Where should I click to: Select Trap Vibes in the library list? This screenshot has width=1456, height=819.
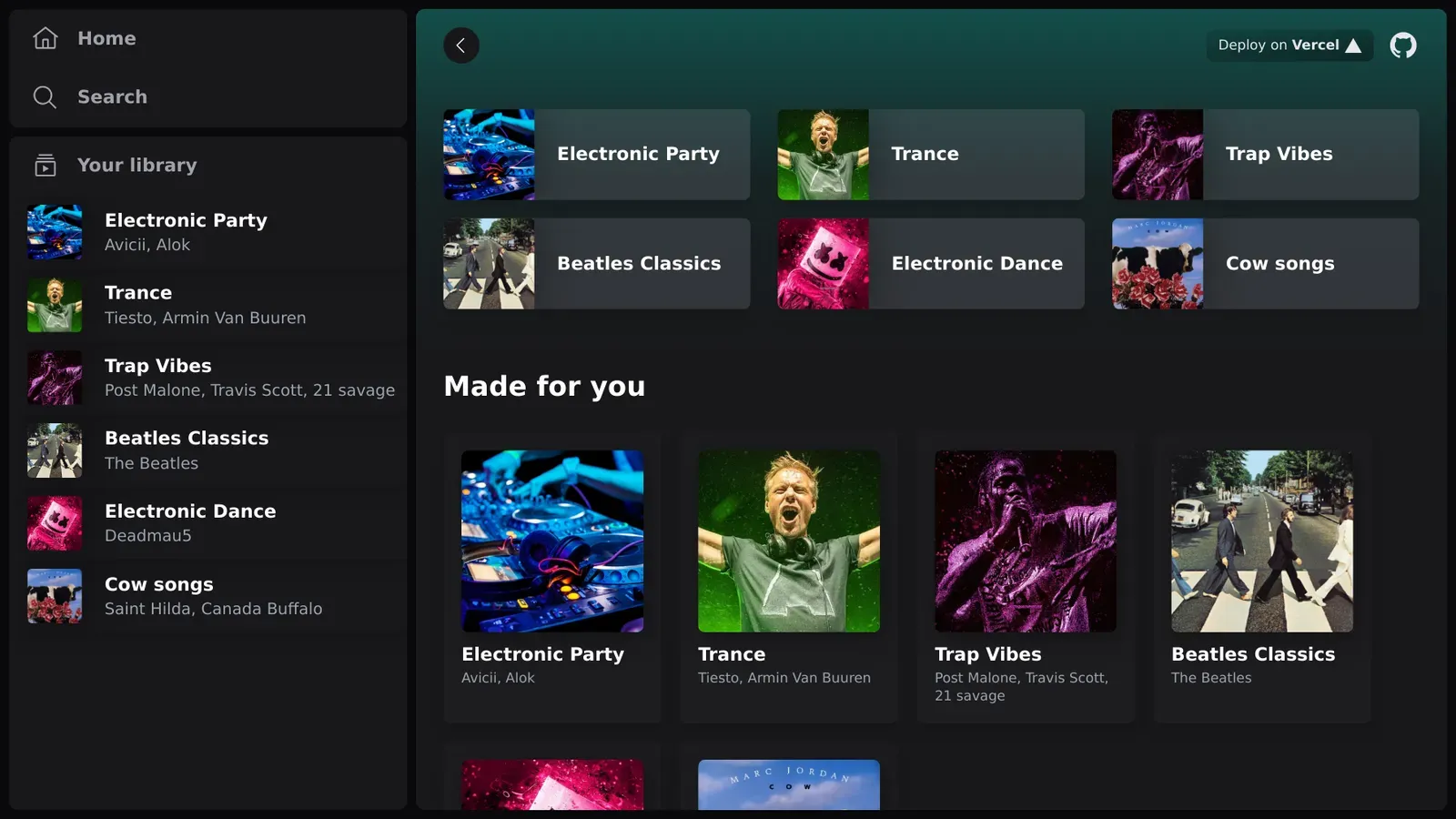[158, 378]
